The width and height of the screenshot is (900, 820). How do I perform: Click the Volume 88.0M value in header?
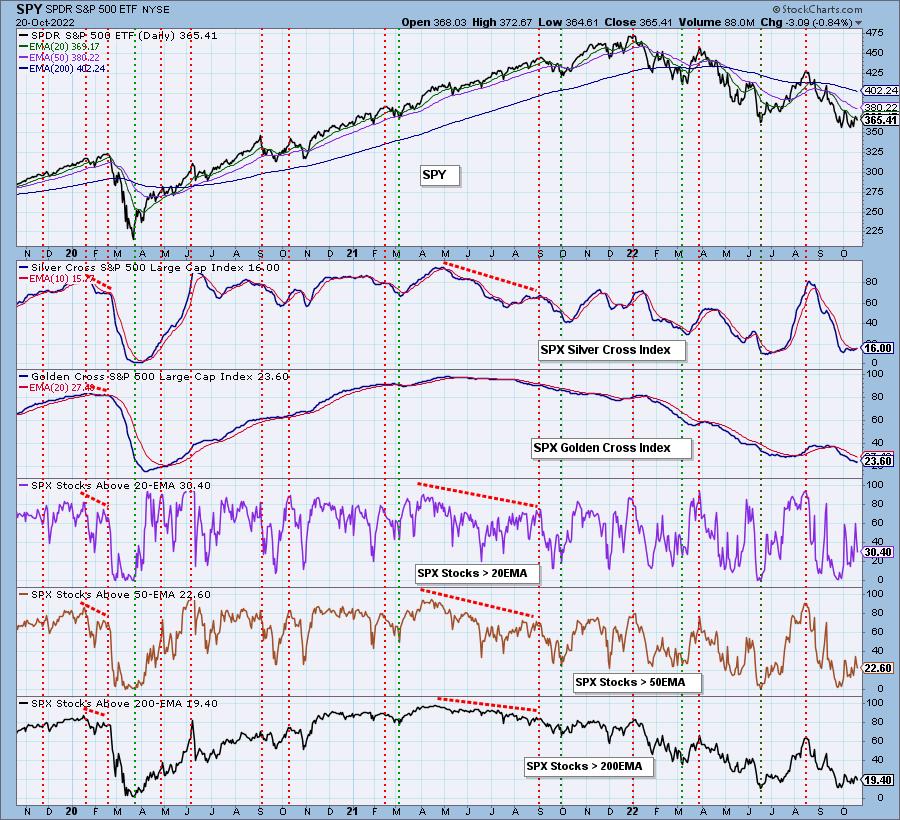[717, 22]
